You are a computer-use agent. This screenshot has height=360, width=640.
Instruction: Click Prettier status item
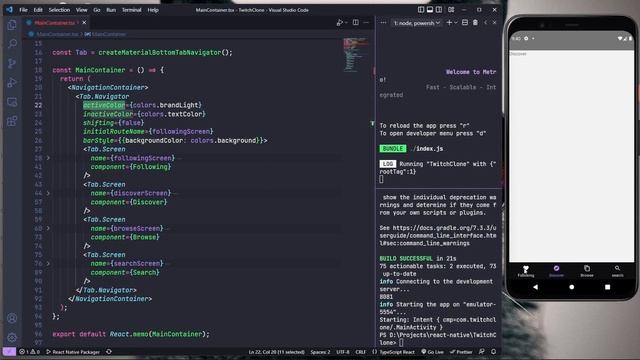[x=461, y=352]
